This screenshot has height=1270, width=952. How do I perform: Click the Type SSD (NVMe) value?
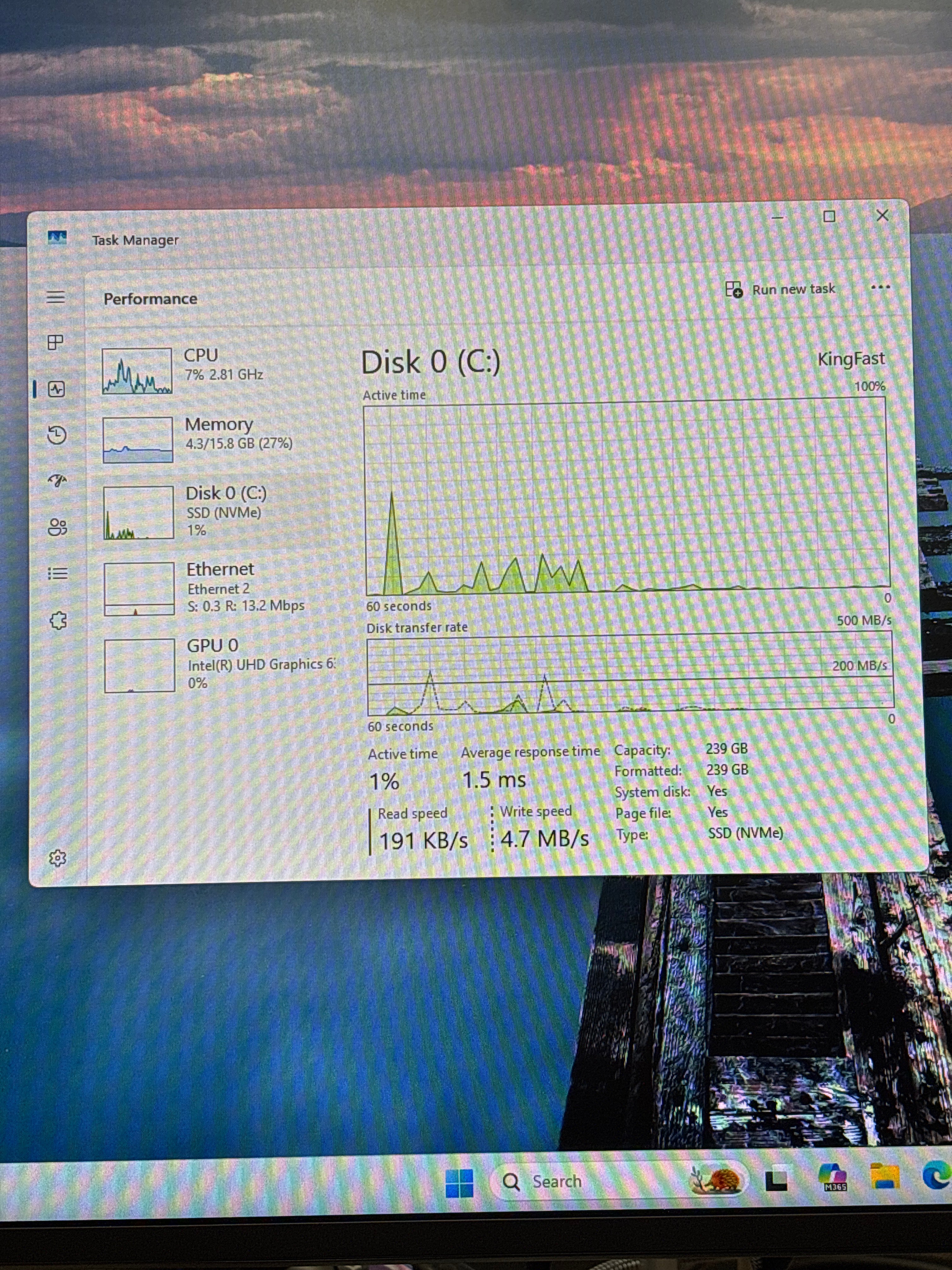pyautogui.click(x=745, y=832)
